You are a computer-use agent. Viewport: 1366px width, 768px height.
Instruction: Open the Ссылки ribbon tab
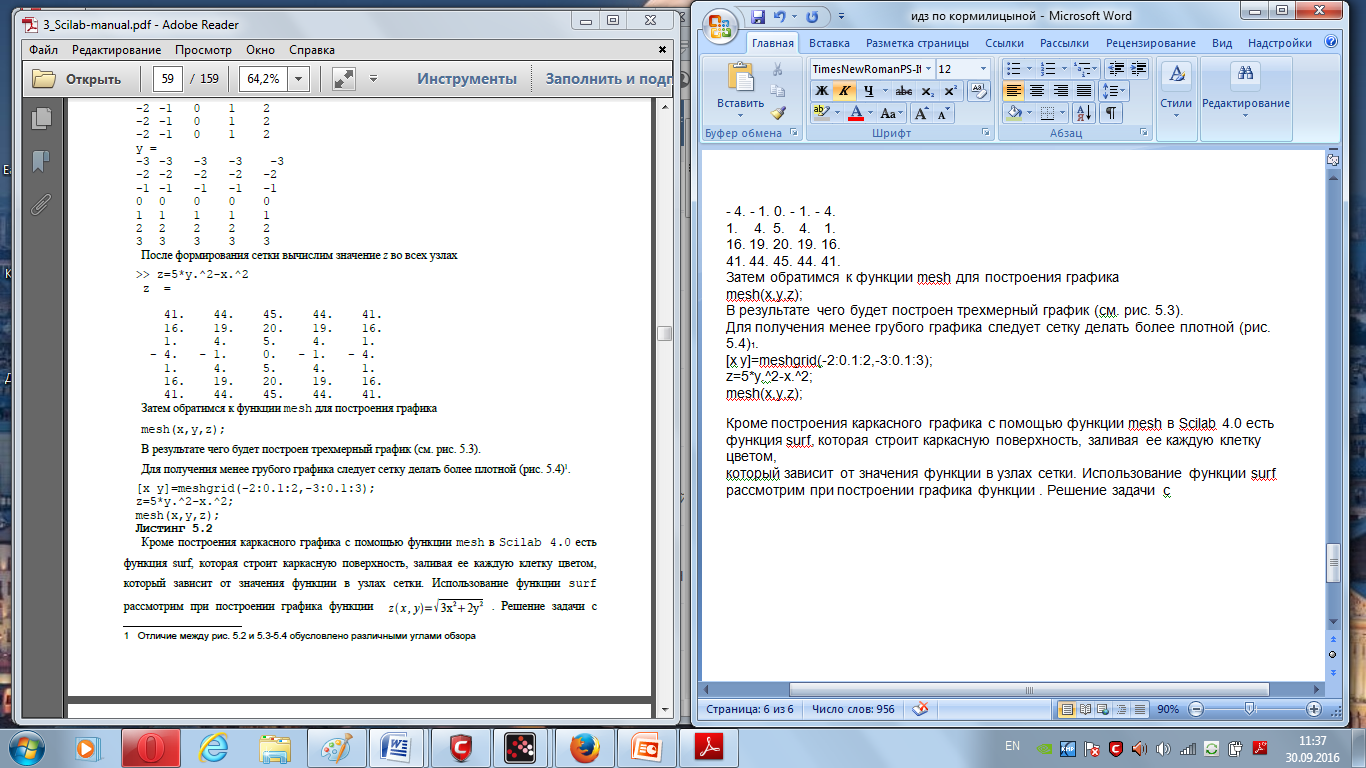pos(1004,43)
